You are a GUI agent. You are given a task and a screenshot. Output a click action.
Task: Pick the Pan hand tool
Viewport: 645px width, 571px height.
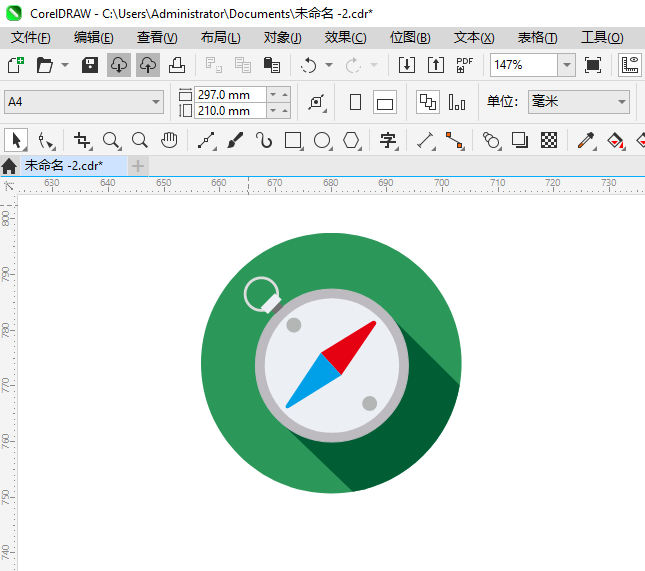pyautogui.click(x=170, y=140)
